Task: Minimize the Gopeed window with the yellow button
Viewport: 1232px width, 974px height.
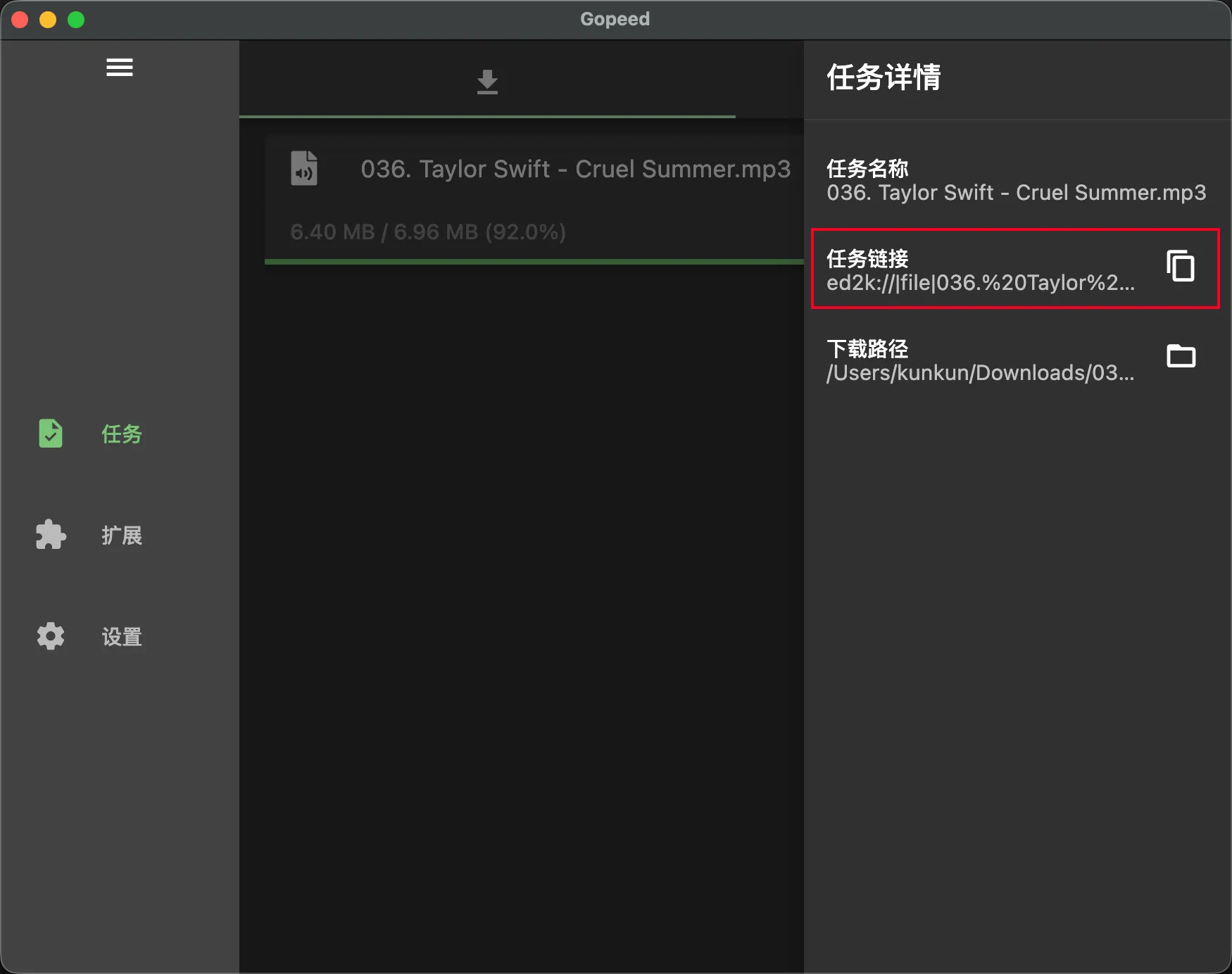Action: coord(47,19)
